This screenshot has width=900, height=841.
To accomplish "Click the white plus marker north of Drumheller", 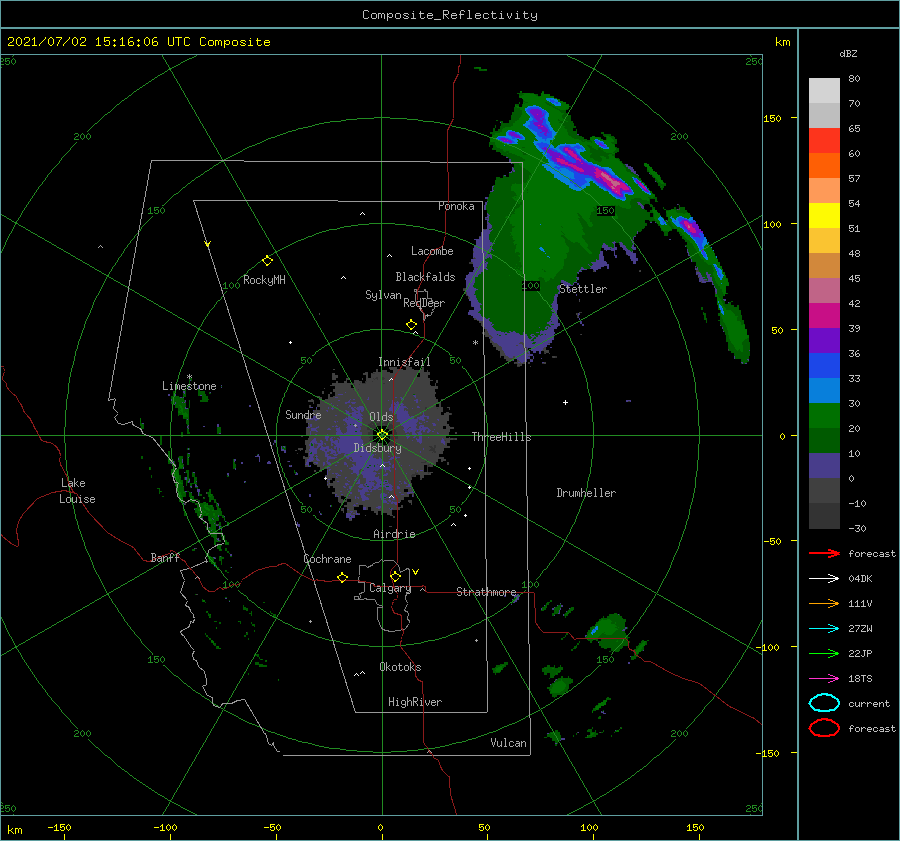I will 565,402.
